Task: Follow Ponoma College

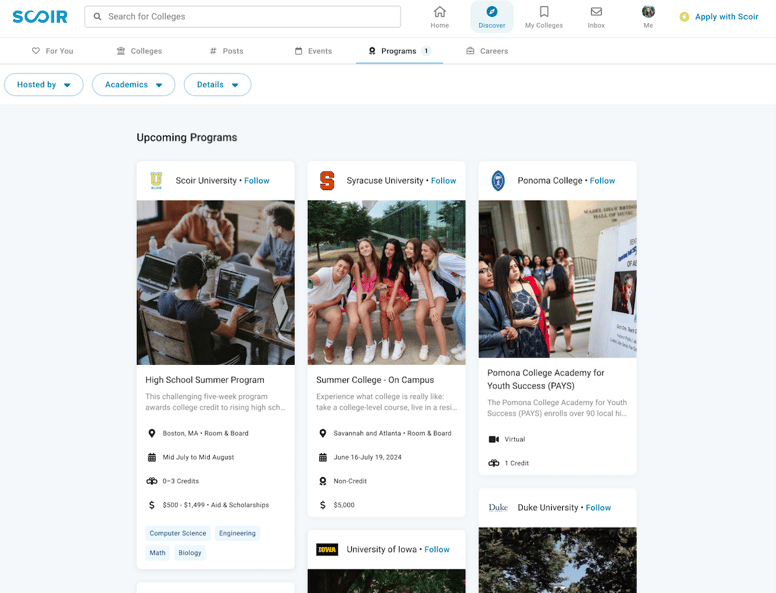Action: pyautogui.click(x=602, y=181)
